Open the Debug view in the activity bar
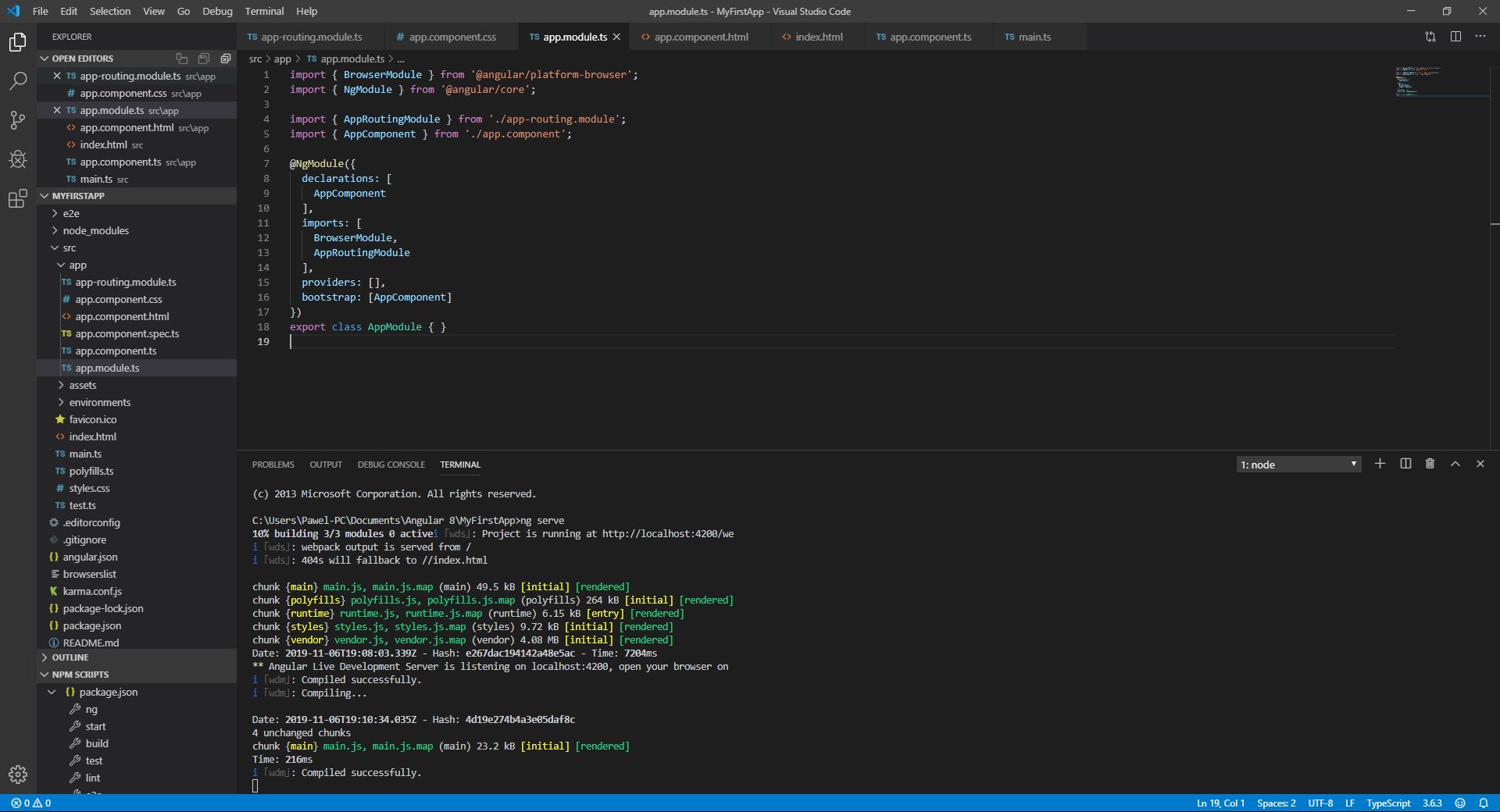 (x=18, y=159)
